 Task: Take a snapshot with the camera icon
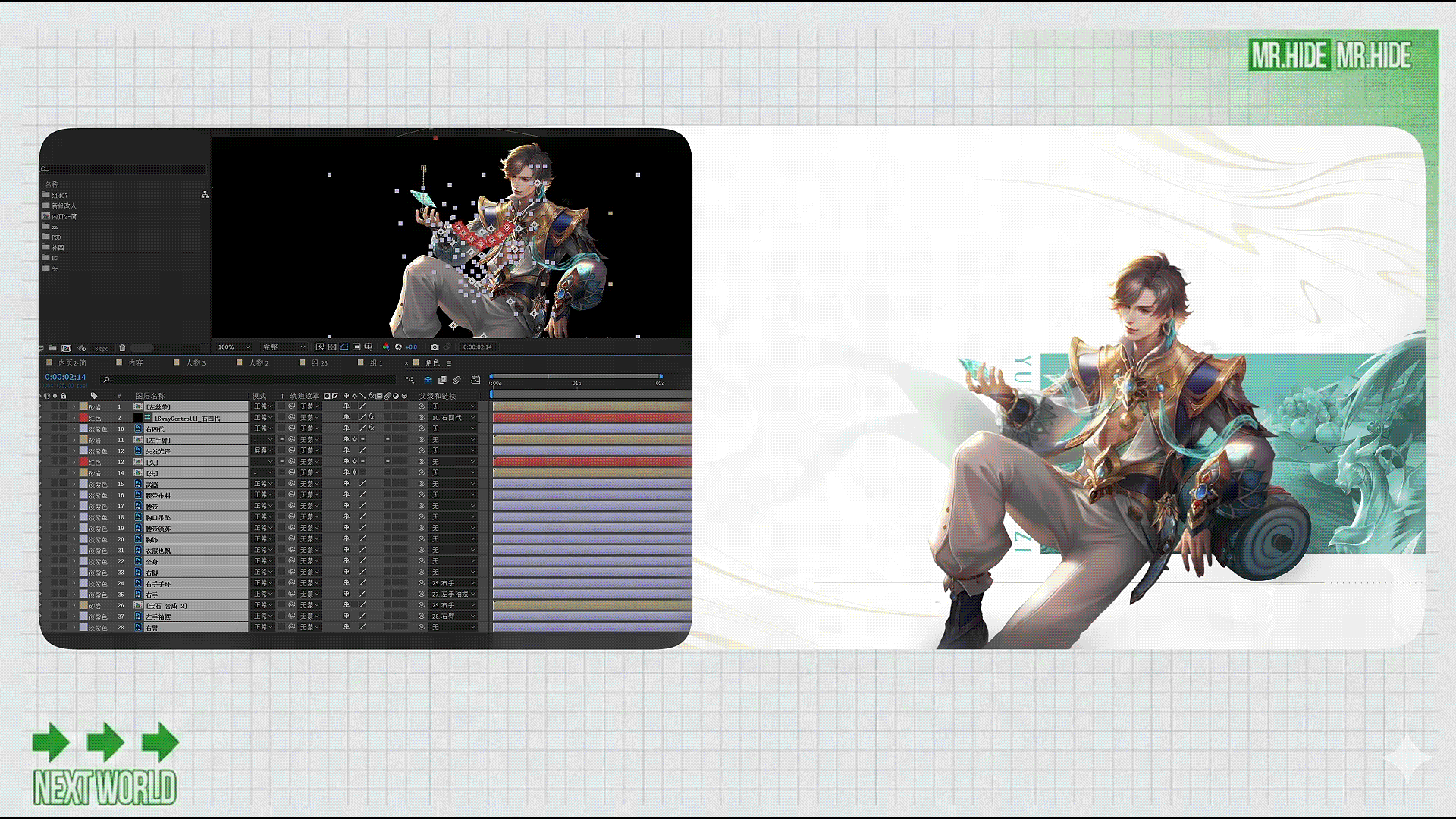tap(435, 347)
